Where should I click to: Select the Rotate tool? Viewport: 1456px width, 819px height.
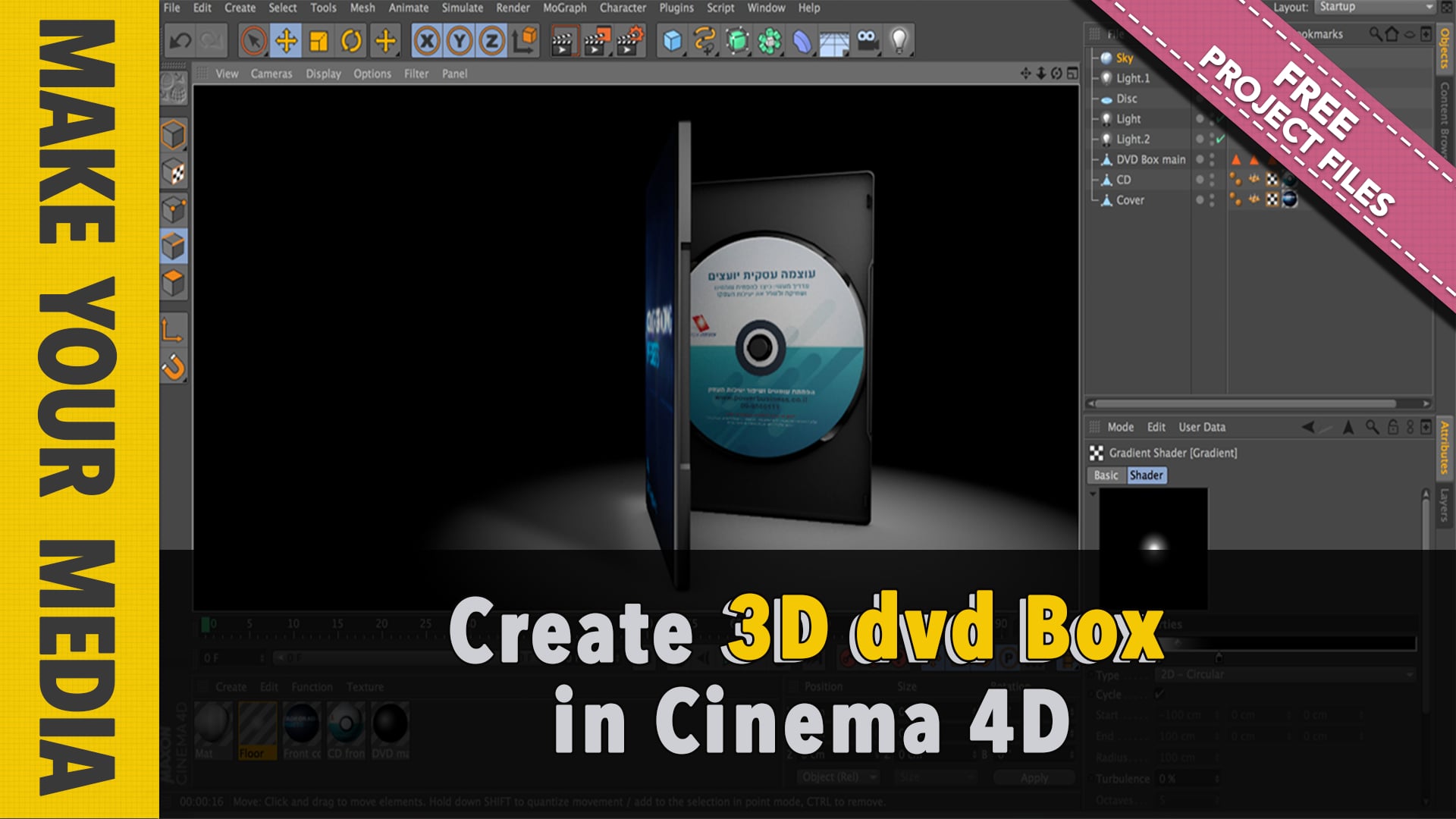point(353,42)
